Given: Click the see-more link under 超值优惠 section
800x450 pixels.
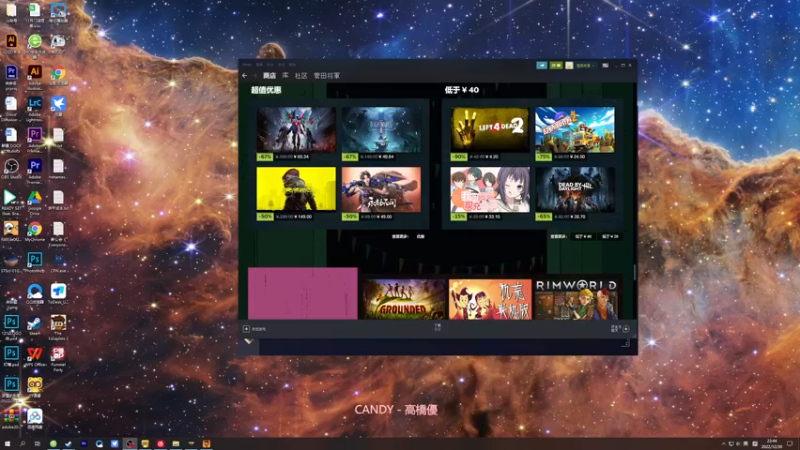Looking at the screenshot, I should point(420,237).
